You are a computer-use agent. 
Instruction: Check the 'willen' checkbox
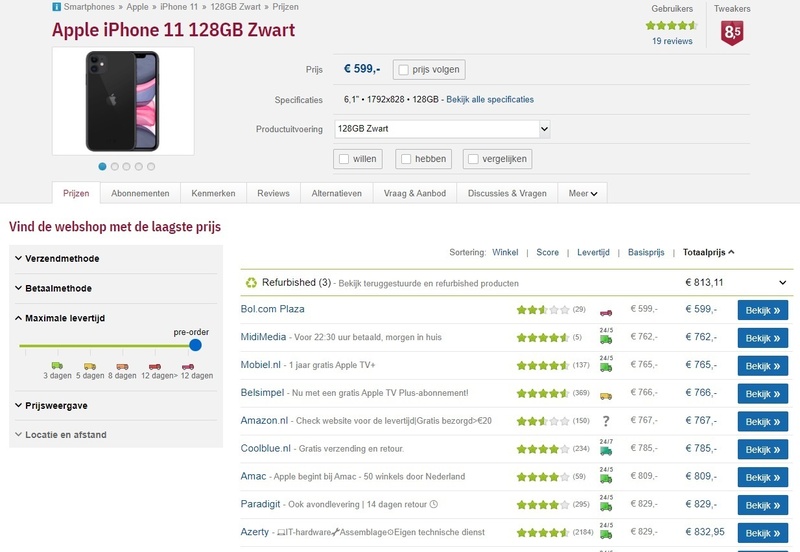pyautogui.click(x=344, y=159)
